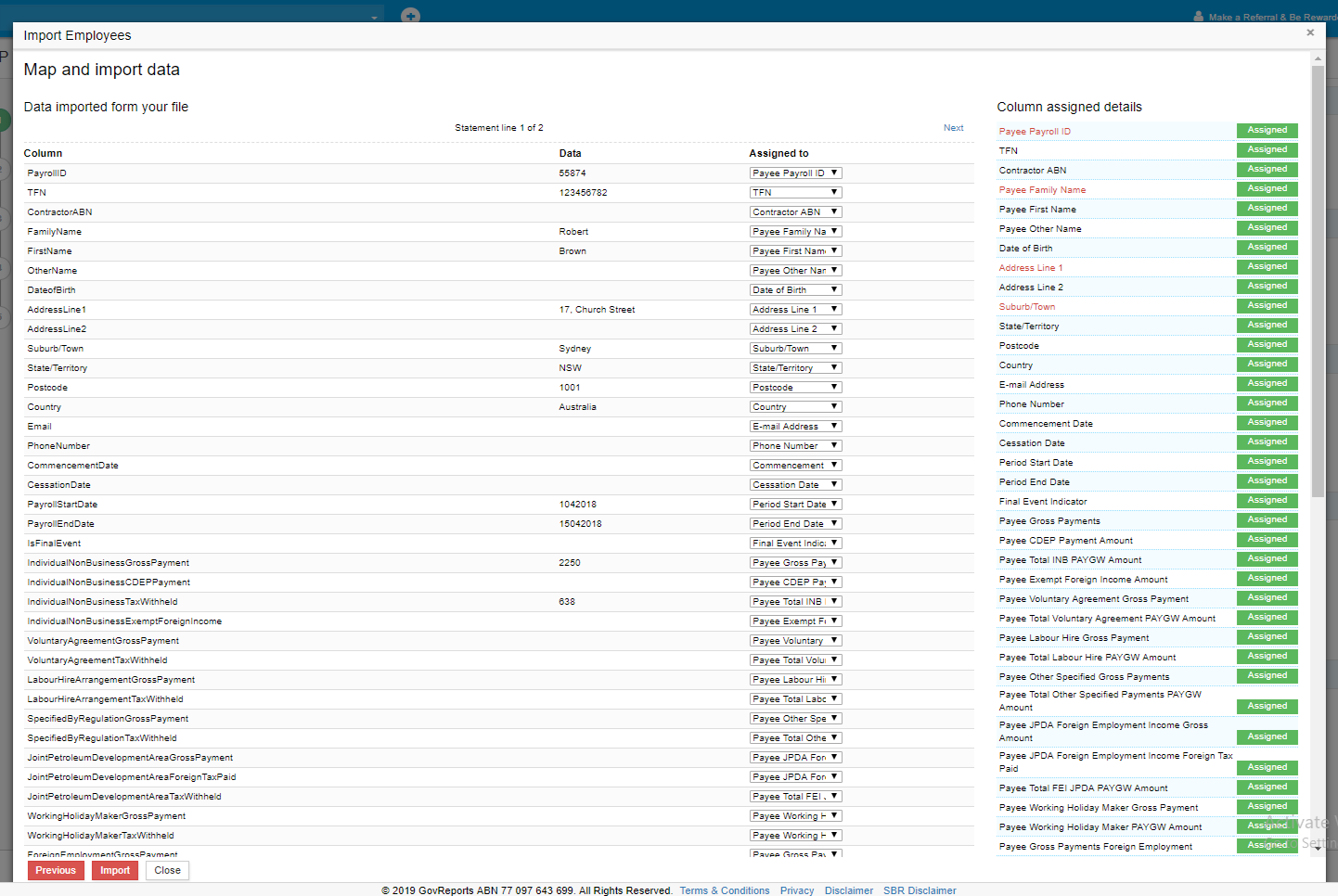
Task: Open the Terms & Conditions link
Action: [724, 890]
